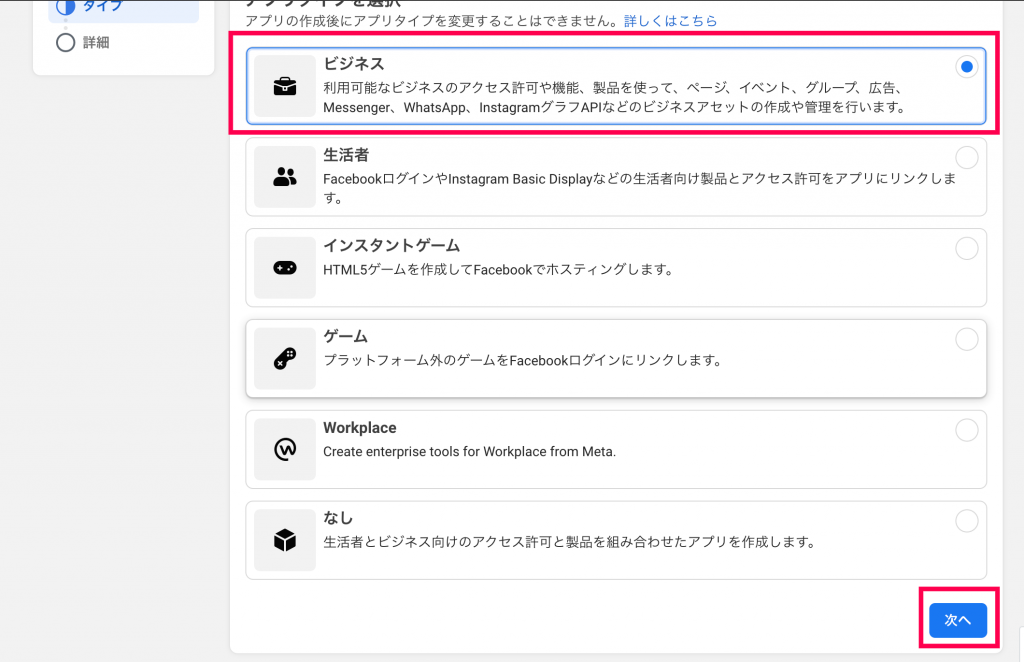The height and width of the screenshot is (662, 1024).
Task: Click the なし card title
Action: 338,518
